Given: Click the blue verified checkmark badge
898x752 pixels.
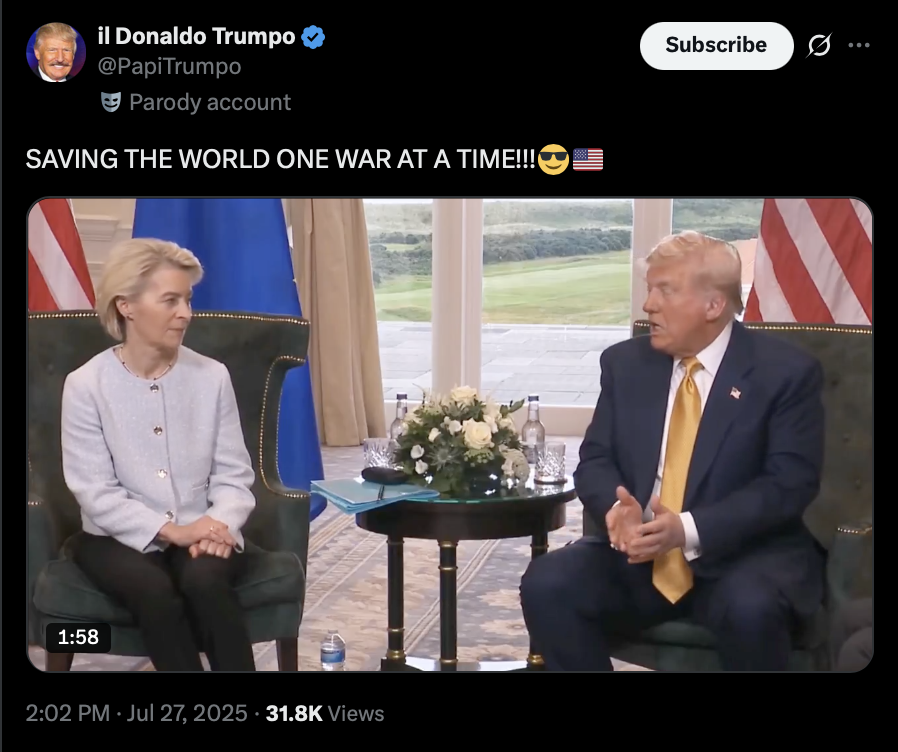Looking at the screenshot, I should point(313,37).
